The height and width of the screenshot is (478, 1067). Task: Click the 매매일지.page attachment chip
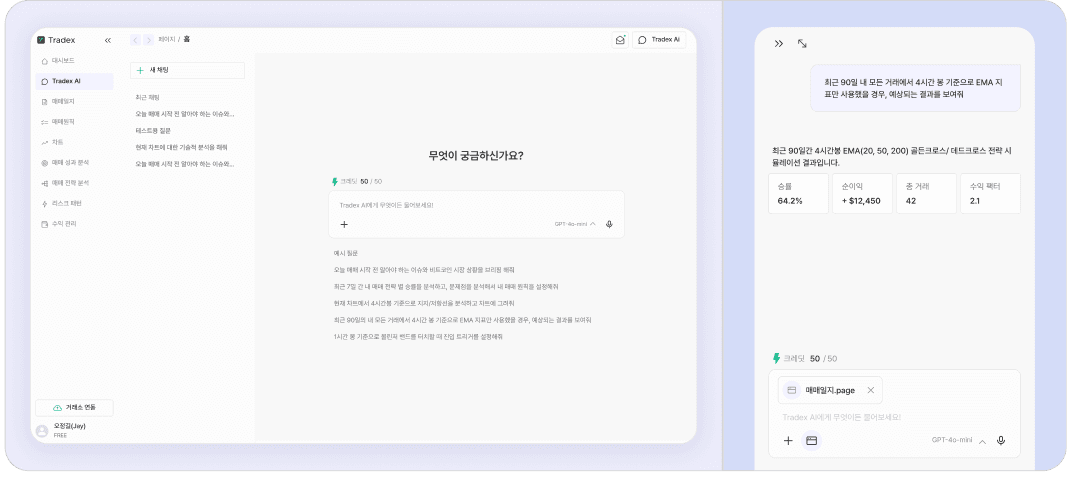point(830,390)
